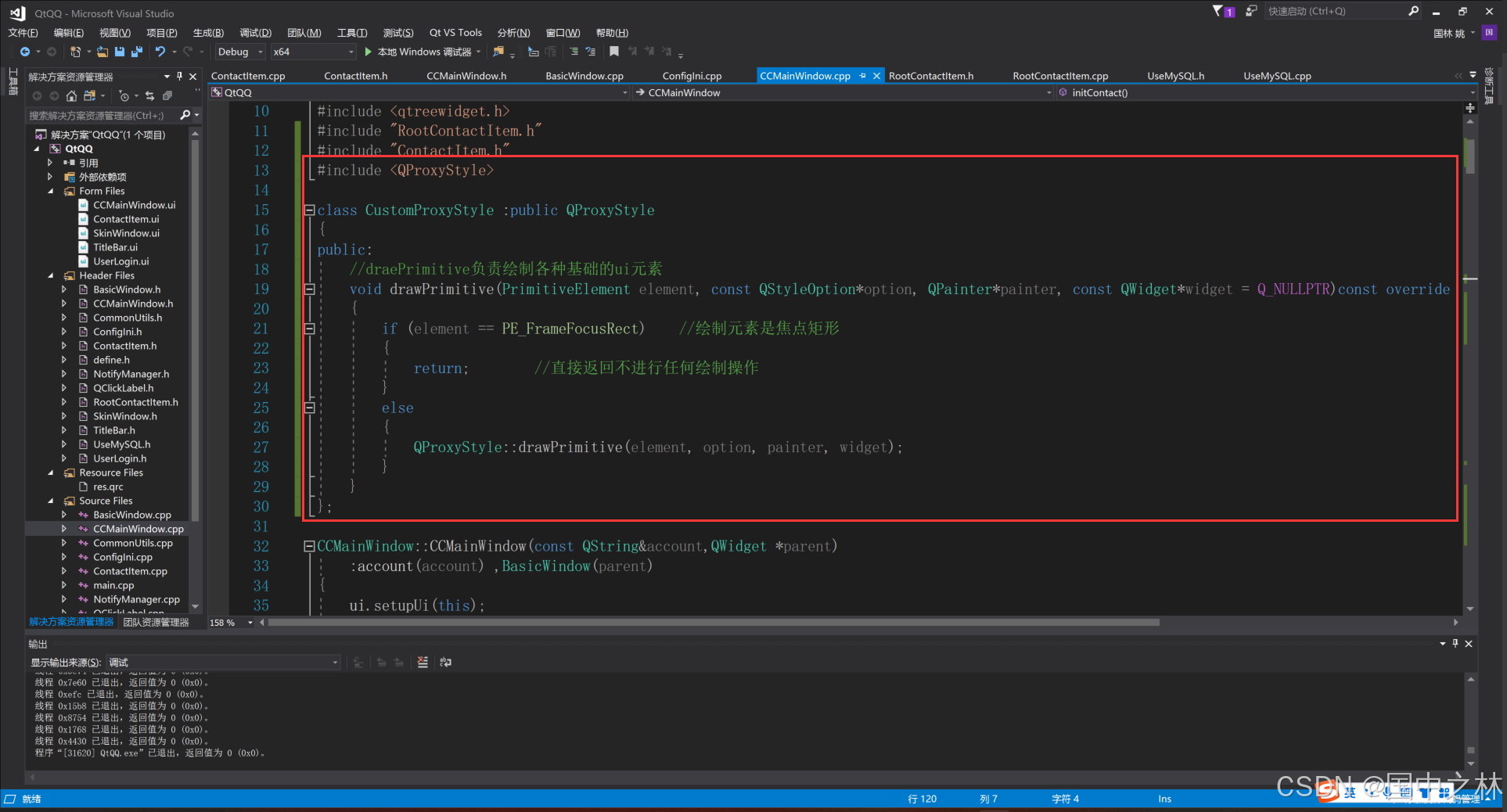Click the bookmark icon in toolbar
The height and width of the screenshot is (812, 1507).
click(614, 52)
